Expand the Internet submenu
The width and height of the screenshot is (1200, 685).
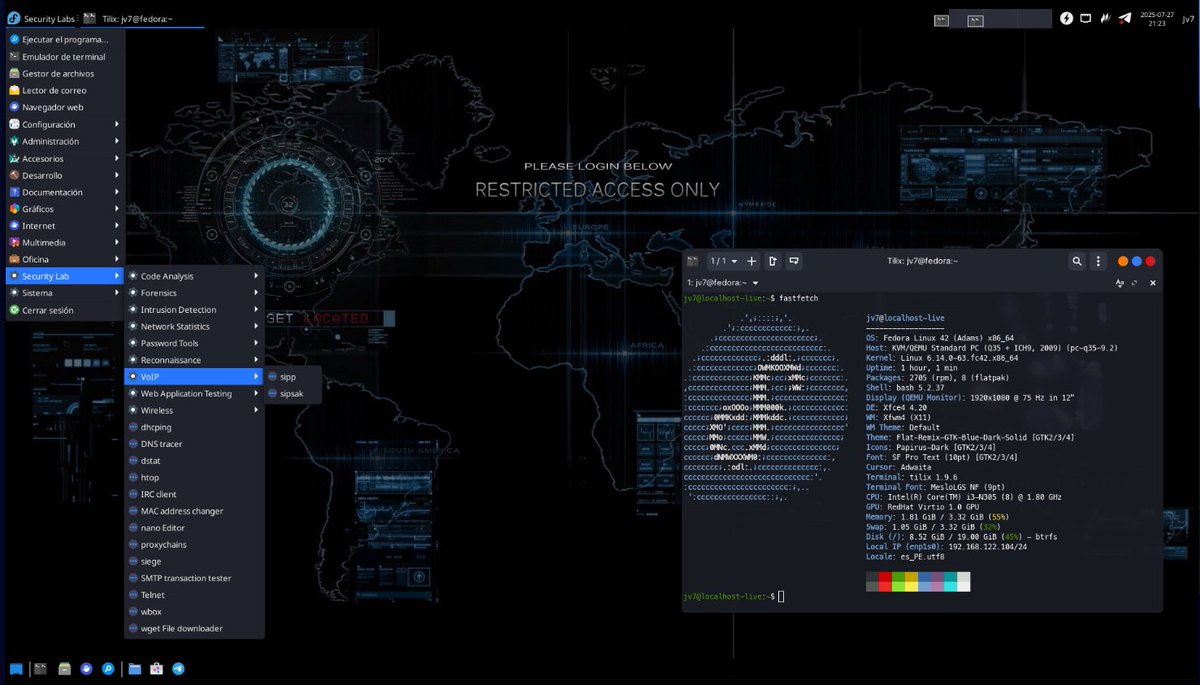tap(65, 226)
